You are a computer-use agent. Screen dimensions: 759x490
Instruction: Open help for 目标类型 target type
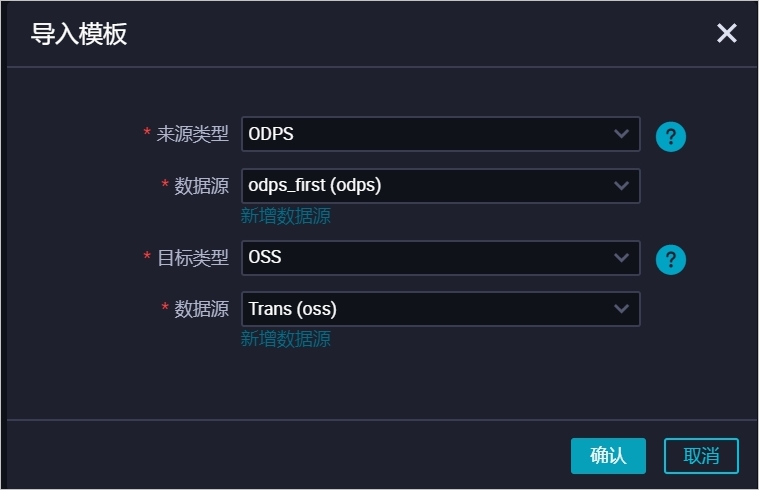[x=670, y=260]
